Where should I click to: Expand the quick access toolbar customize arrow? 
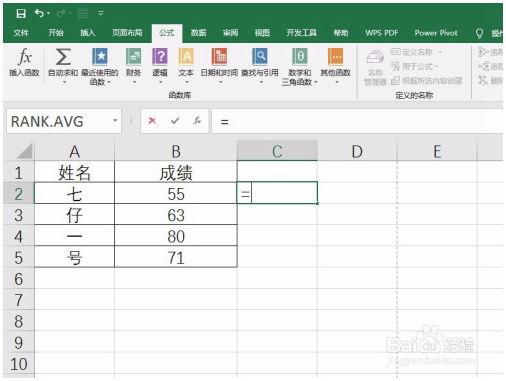pos(101,13)
